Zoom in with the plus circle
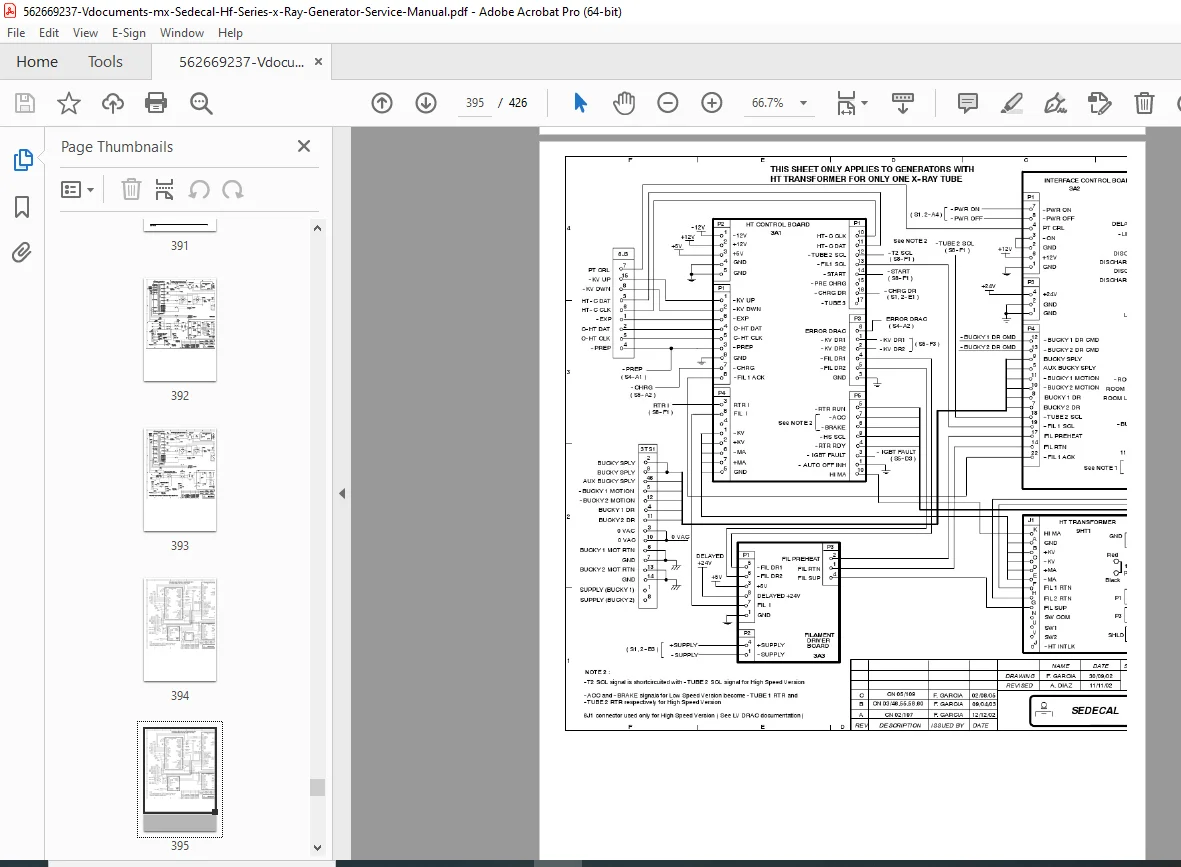 (712, 103)
